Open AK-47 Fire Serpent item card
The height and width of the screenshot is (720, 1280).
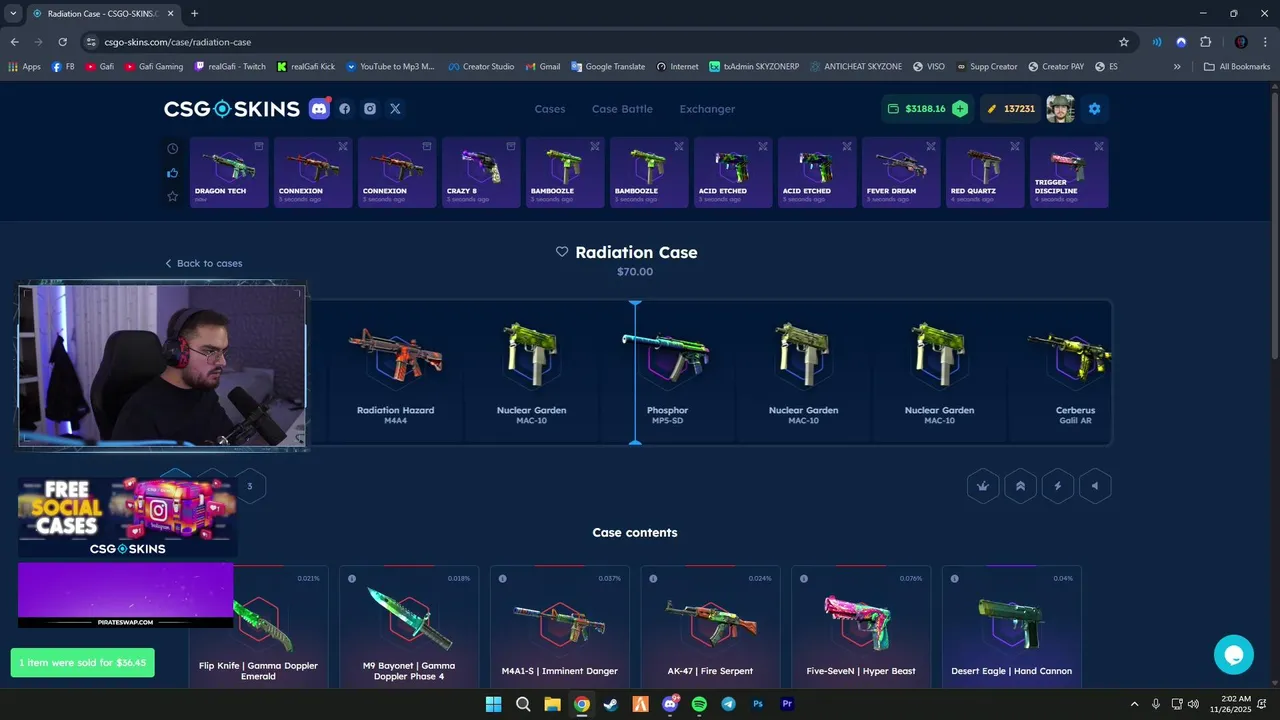point(711,627)
